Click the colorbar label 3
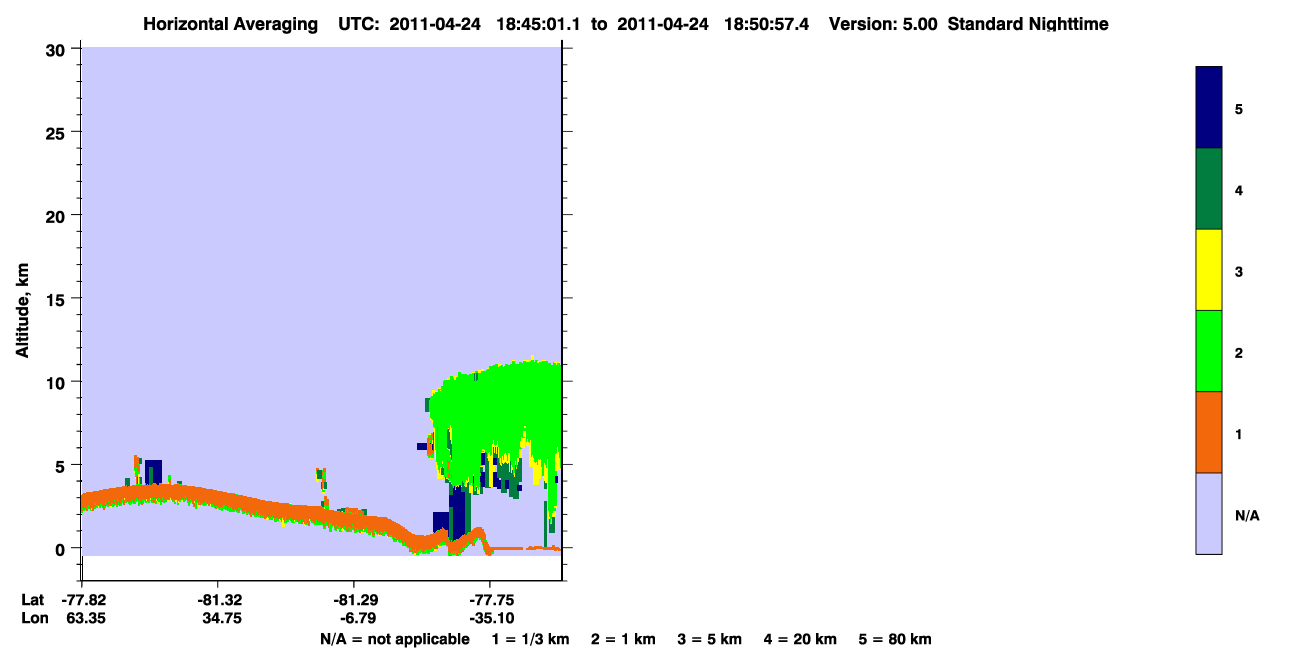Viewport: 1300px width, 667px height. coord(1239,272)
